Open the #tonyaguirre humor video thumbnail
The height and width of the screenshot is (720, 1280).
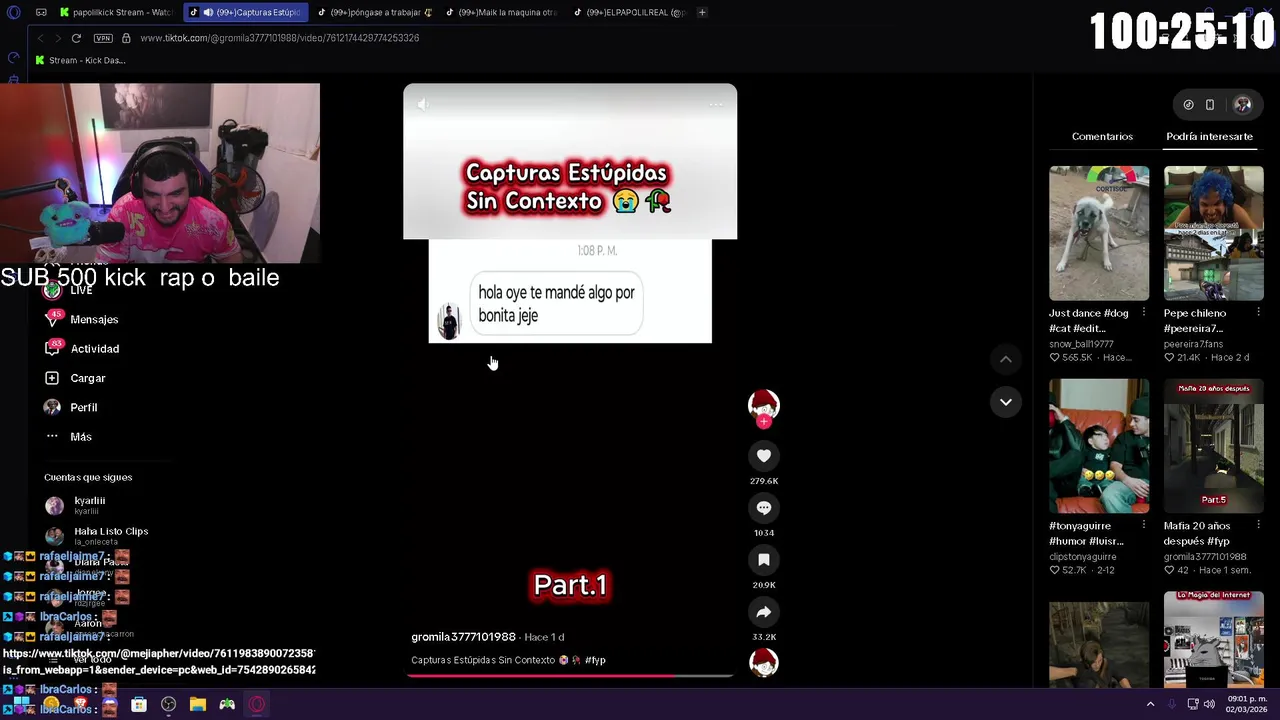pos(1099,446)
